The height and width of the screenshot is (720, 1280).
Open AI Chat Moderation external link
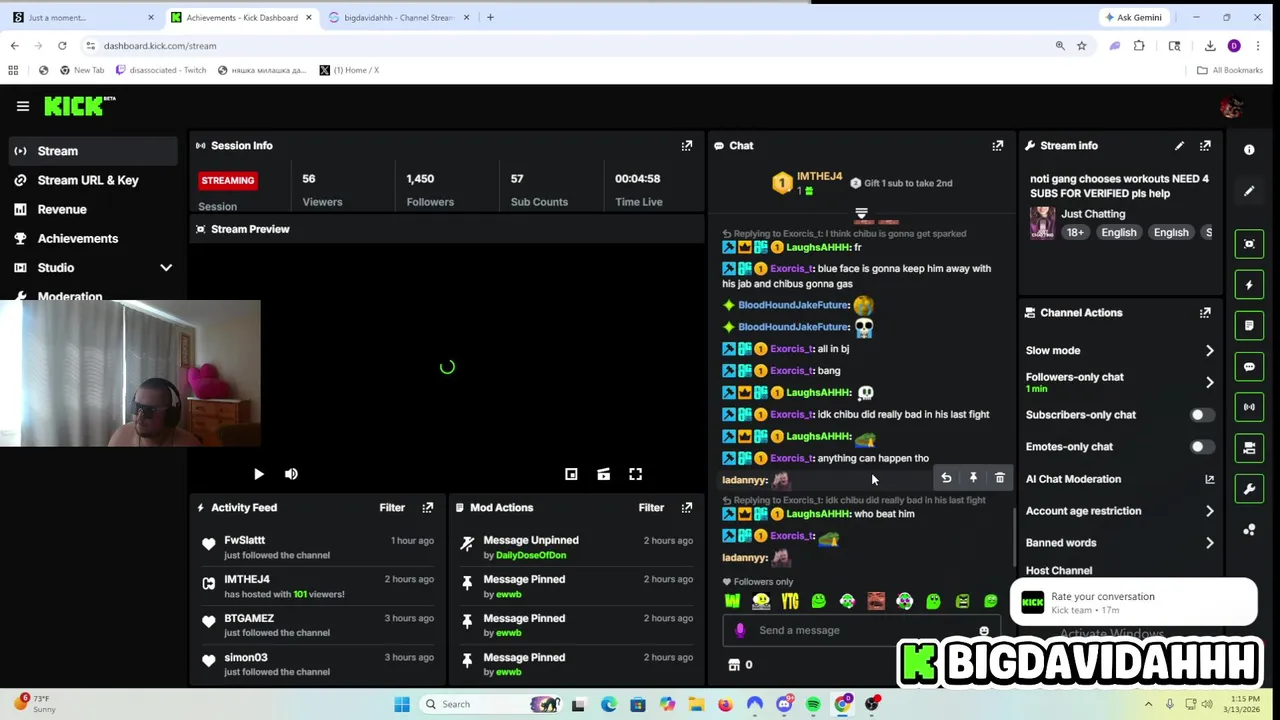pos(1209,479)
